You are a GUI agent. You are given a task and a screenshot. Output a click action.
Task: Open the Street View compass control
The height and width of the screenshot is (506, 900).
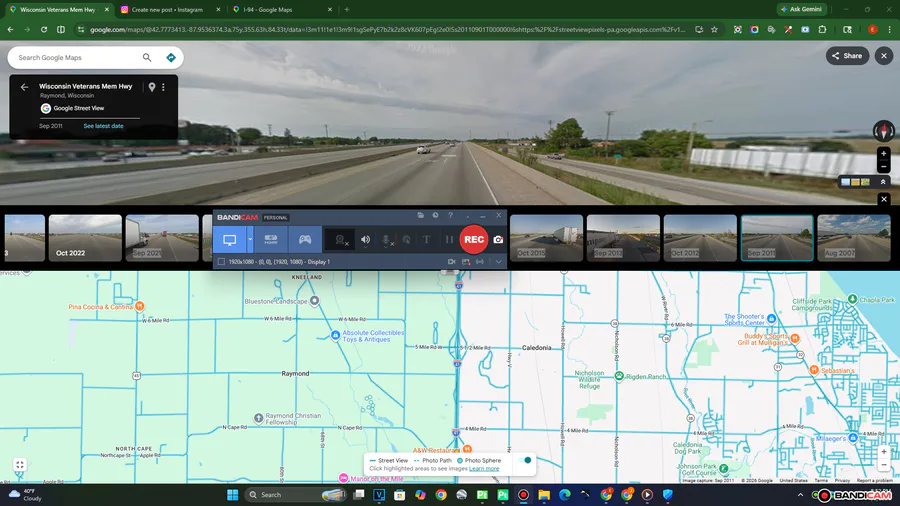883,131
